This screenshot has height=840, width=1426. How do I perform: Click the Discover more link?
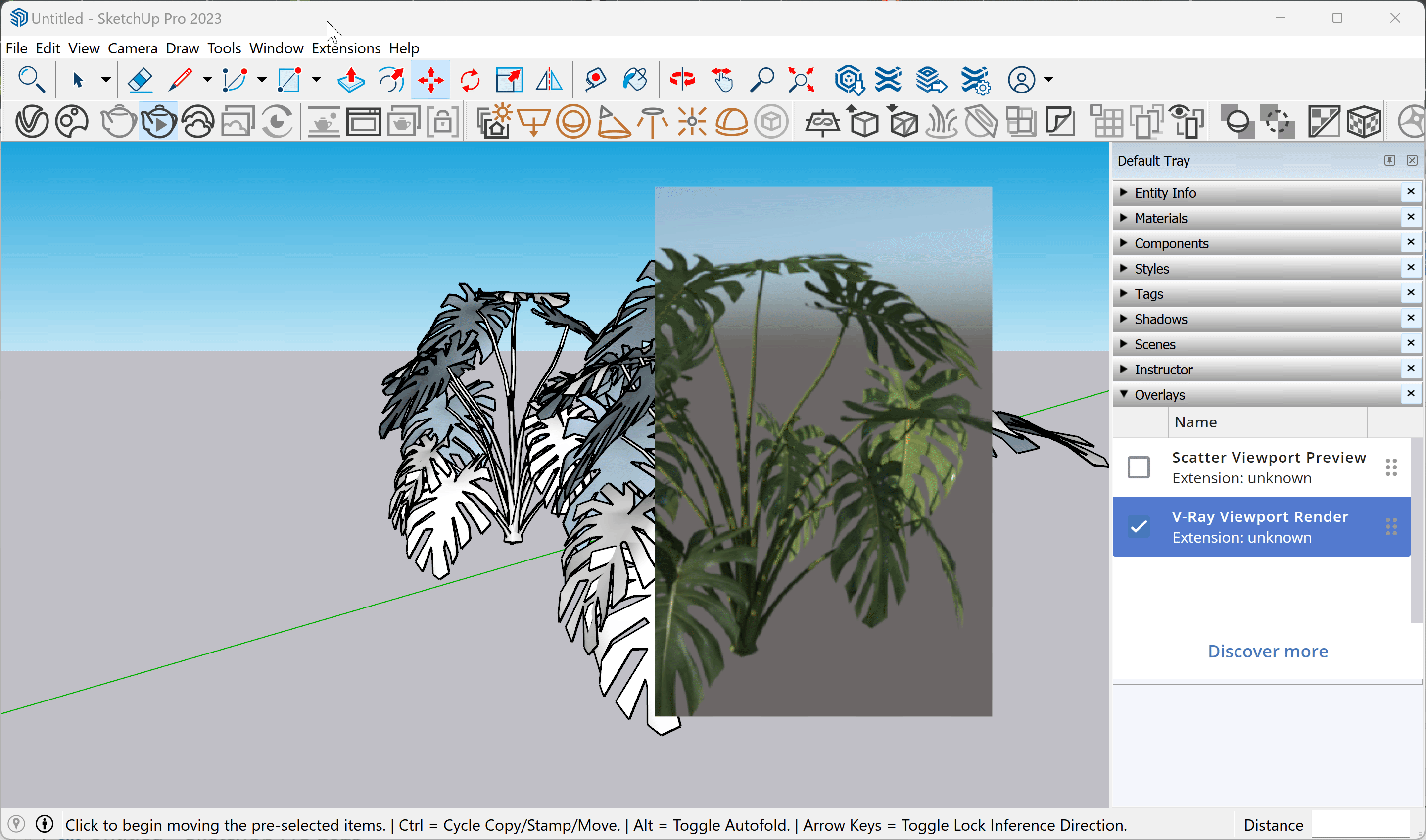(1268, 652)
